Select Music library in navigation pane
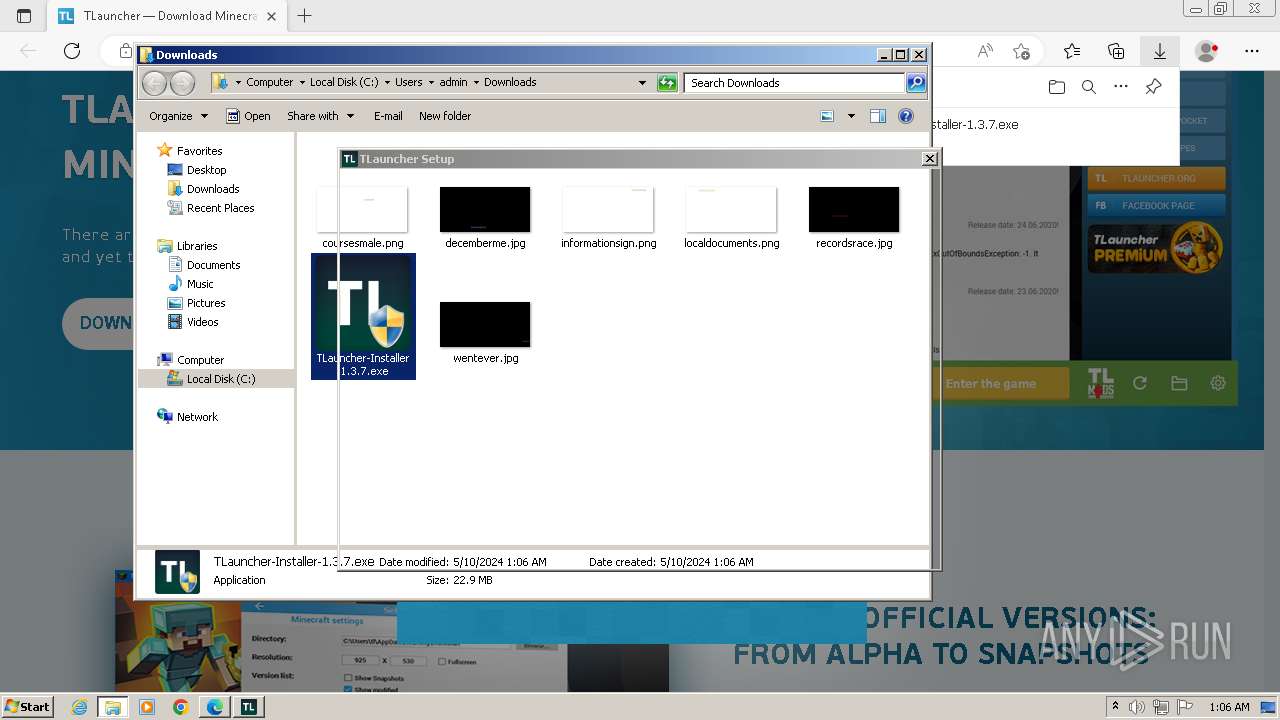The image size is (1280, 720). [200, 284]
